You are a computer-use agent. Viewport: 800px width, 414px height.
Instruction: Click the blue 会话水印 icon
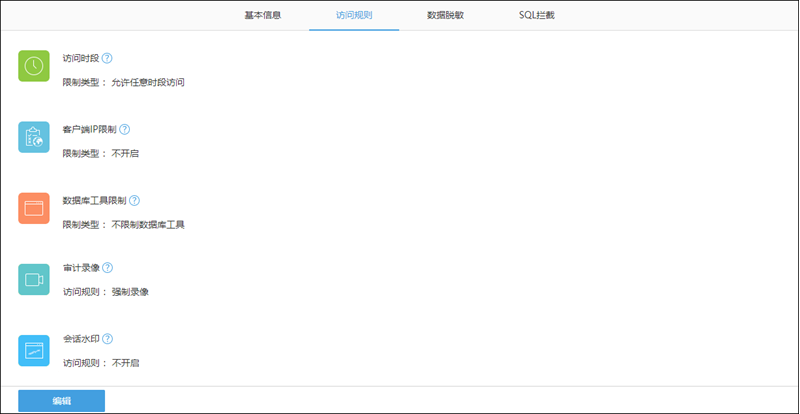coord(34,350)
